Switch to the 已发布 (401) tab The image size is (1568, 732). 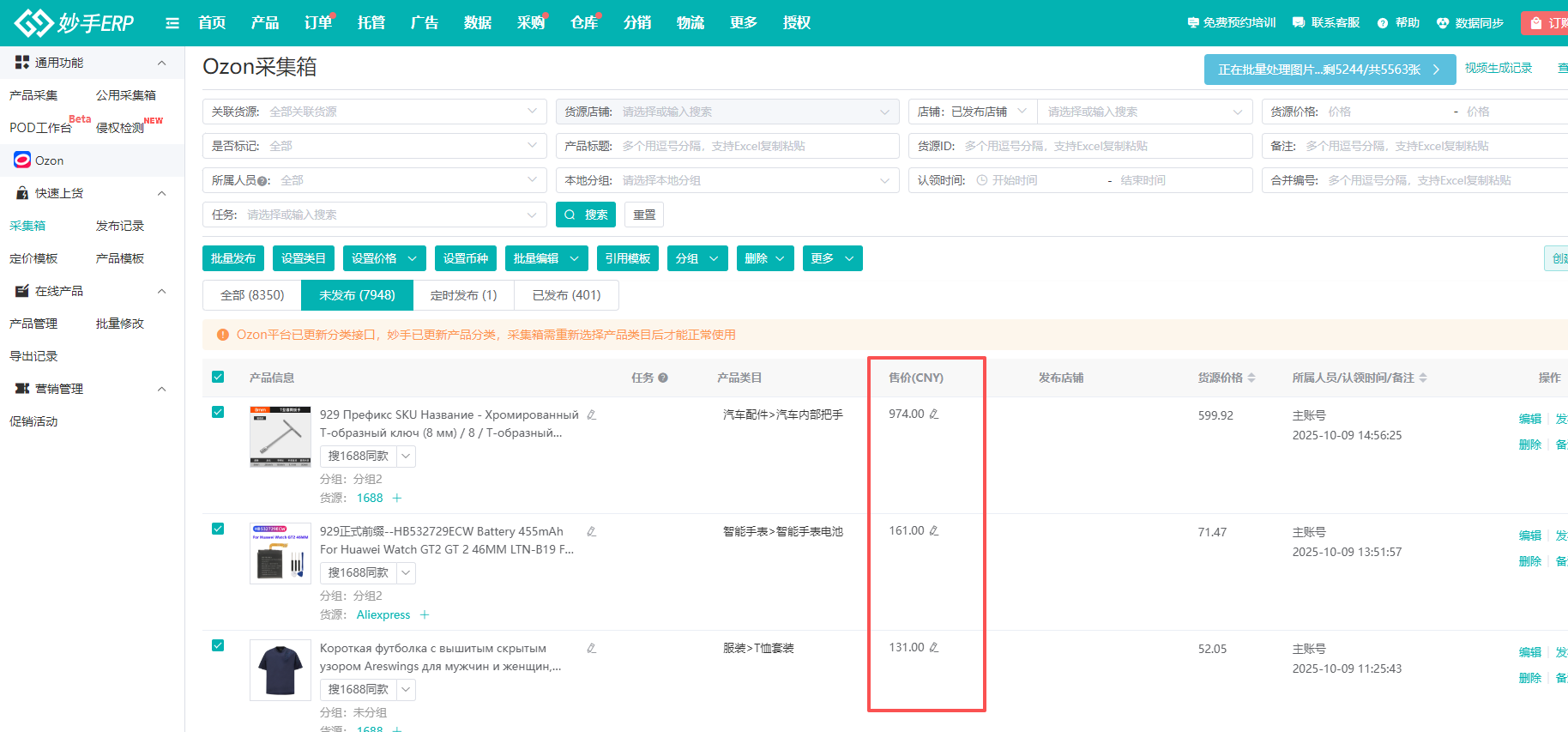point(566,295)
